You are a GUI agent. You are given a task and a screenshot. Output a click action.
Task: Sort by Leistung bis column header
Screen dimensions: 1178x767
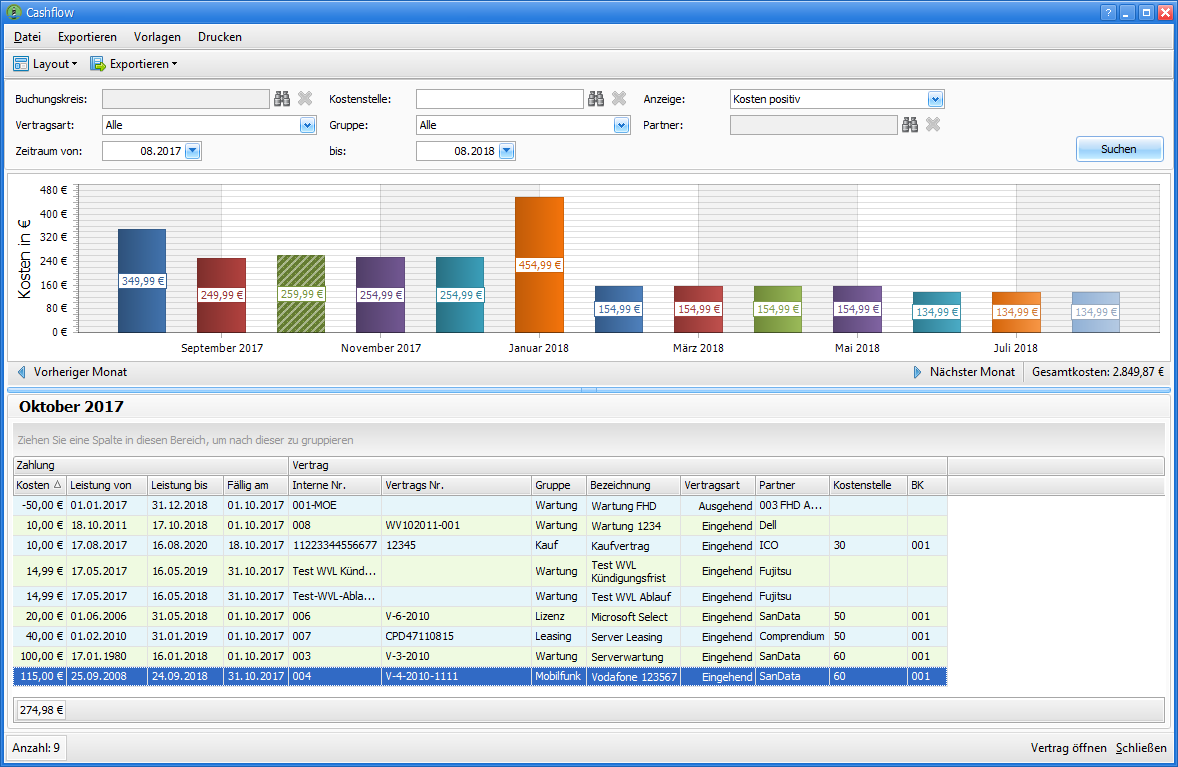click(x=185, y=485)
